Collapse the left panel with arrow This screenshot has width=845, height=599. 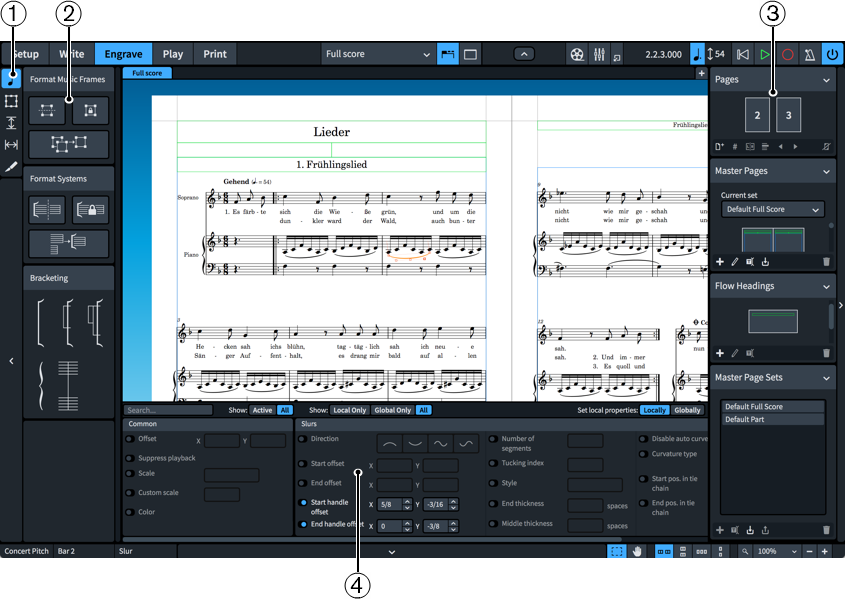coord(11,361)
